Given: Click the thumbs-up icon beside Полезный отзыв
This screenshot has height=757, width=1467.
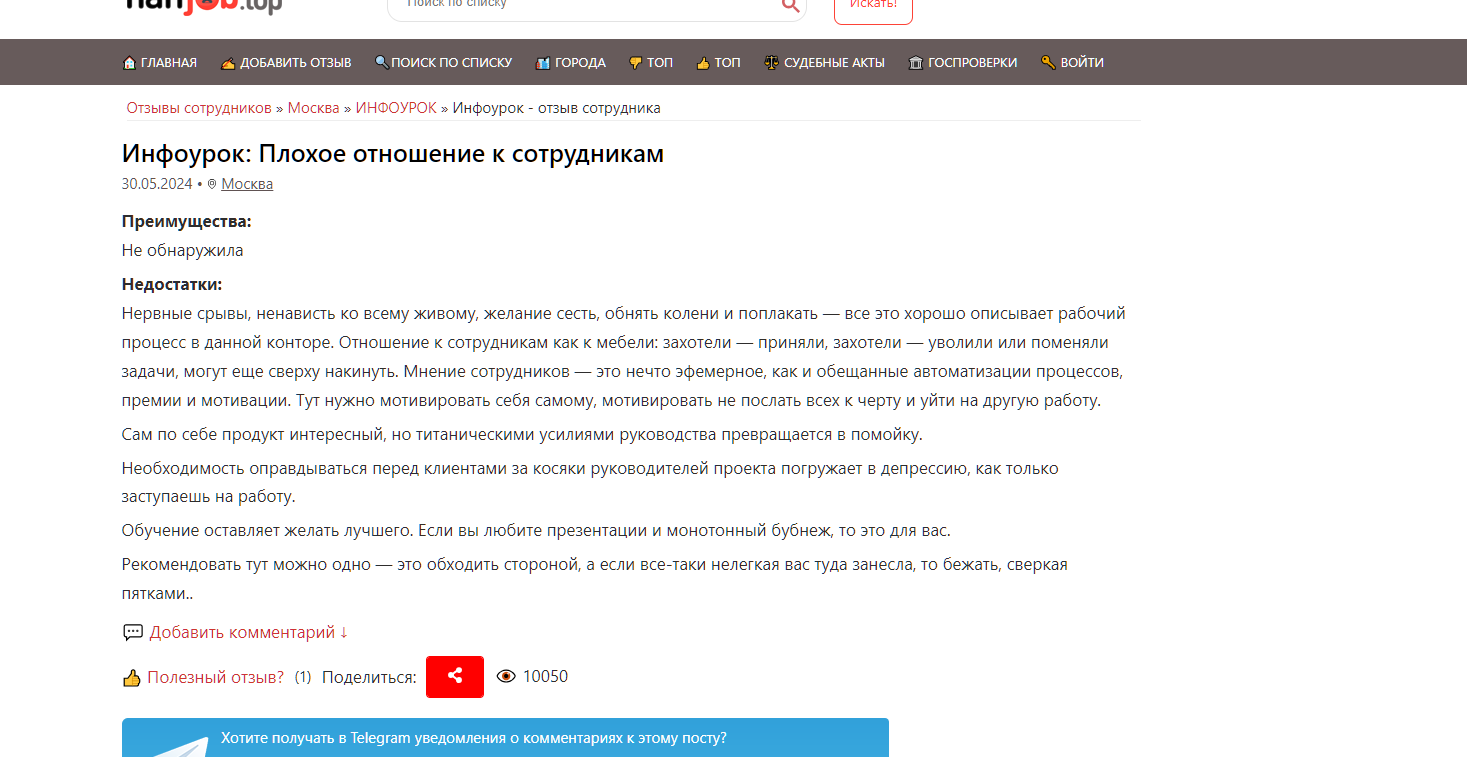Looking at the screenshot, I should [x=131, y=678].
